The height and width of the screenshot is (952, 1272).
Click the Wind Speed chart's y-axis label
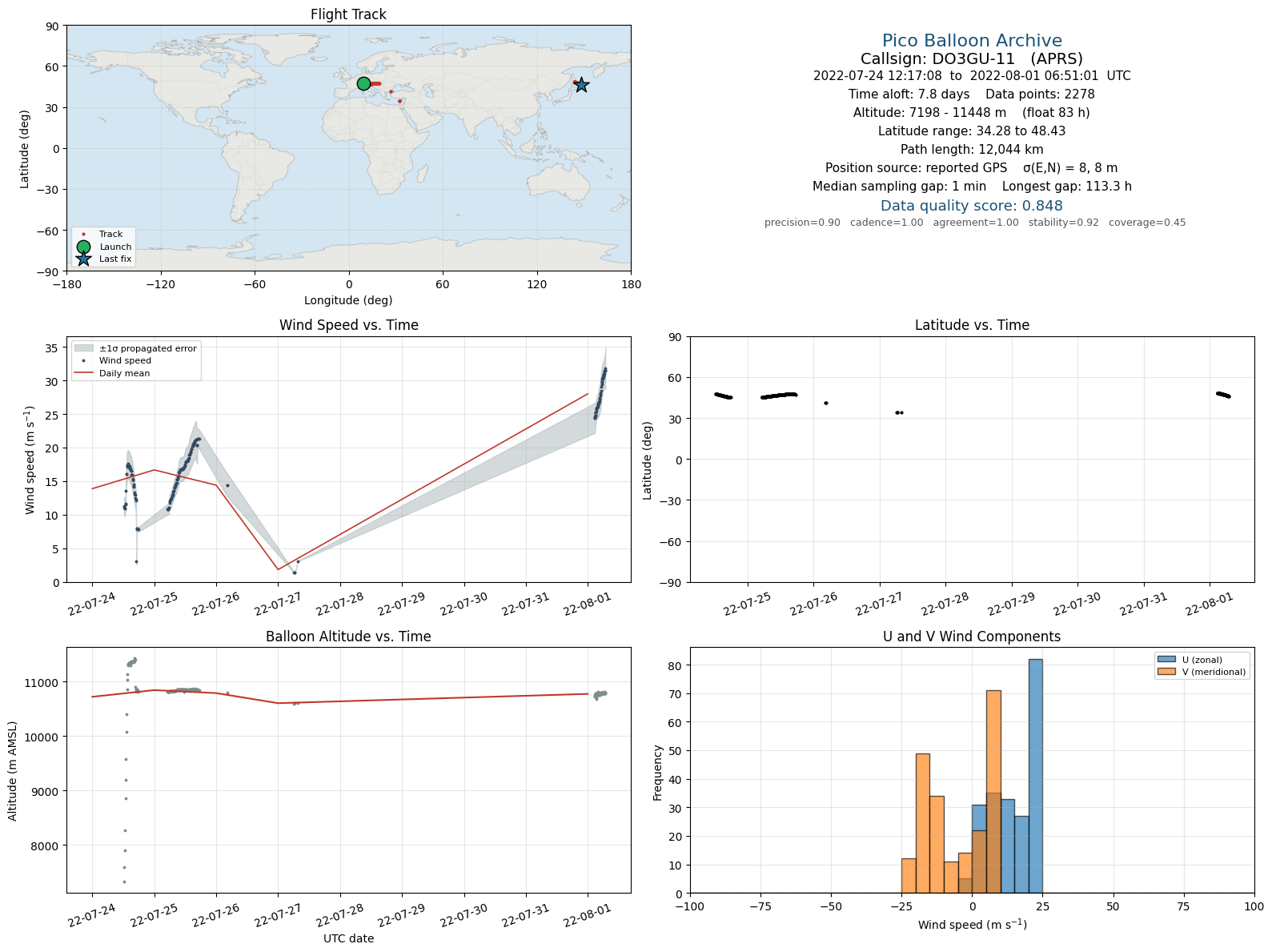30,460
